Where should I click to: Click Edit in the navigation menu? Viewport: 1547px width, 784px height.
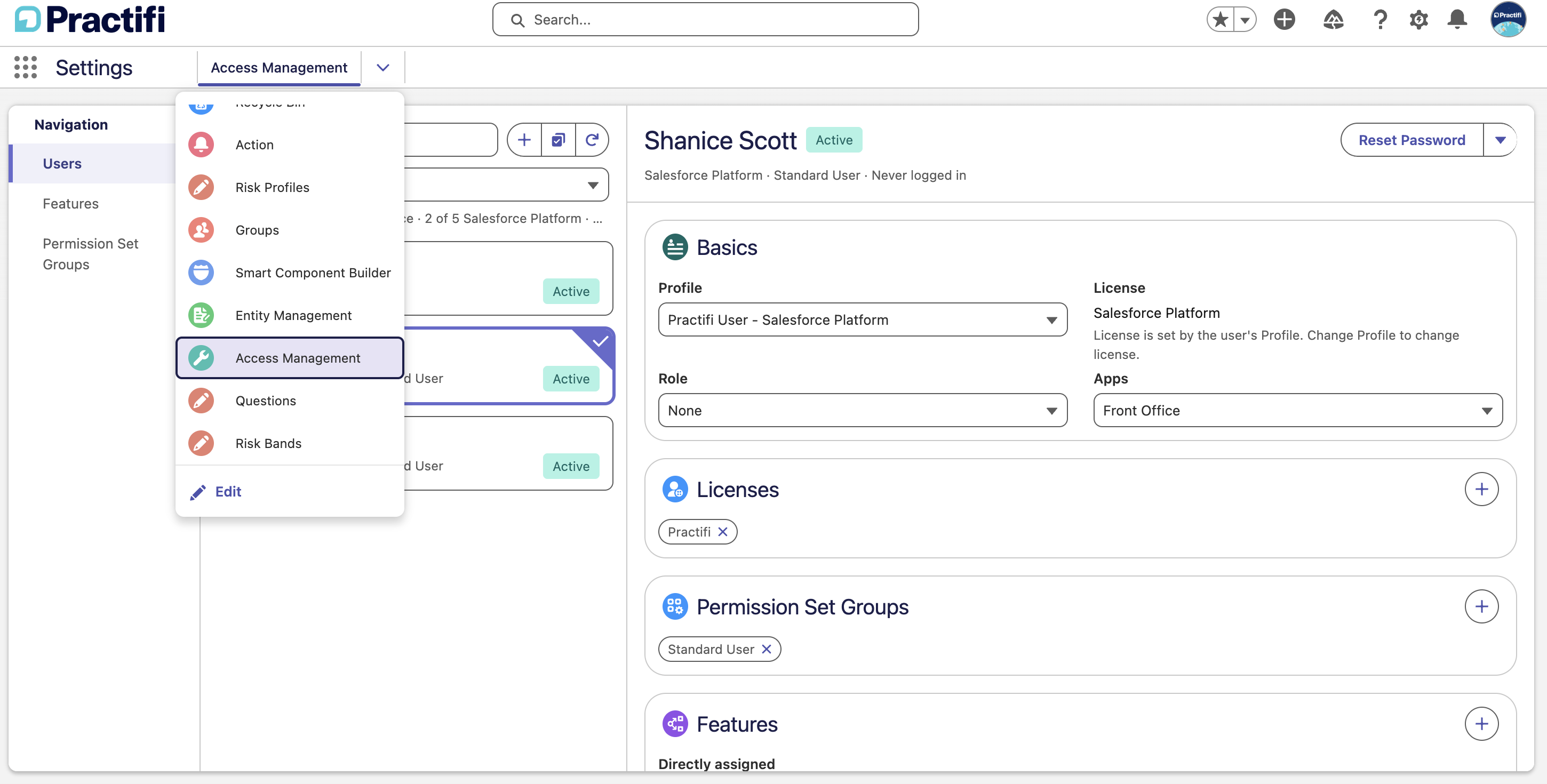coord(216,492)
